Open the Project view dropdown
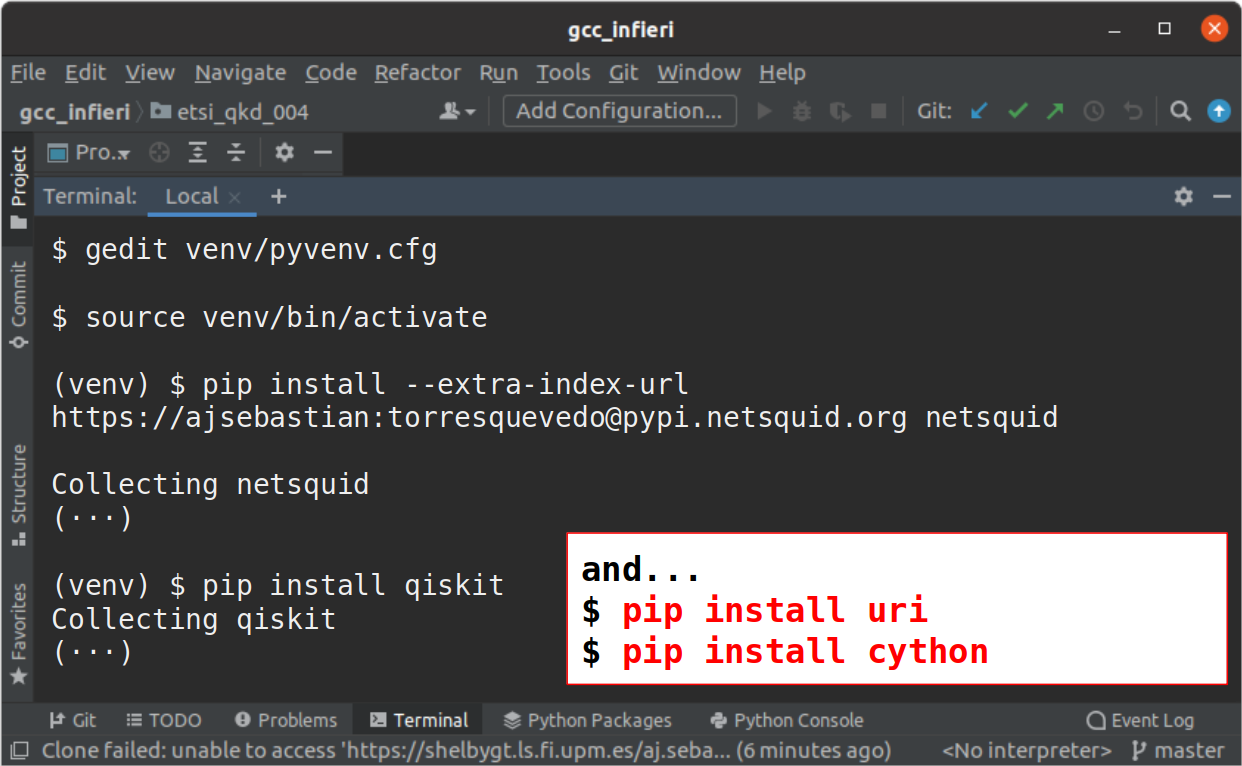 pyautogui.click(x=90, y=153)
